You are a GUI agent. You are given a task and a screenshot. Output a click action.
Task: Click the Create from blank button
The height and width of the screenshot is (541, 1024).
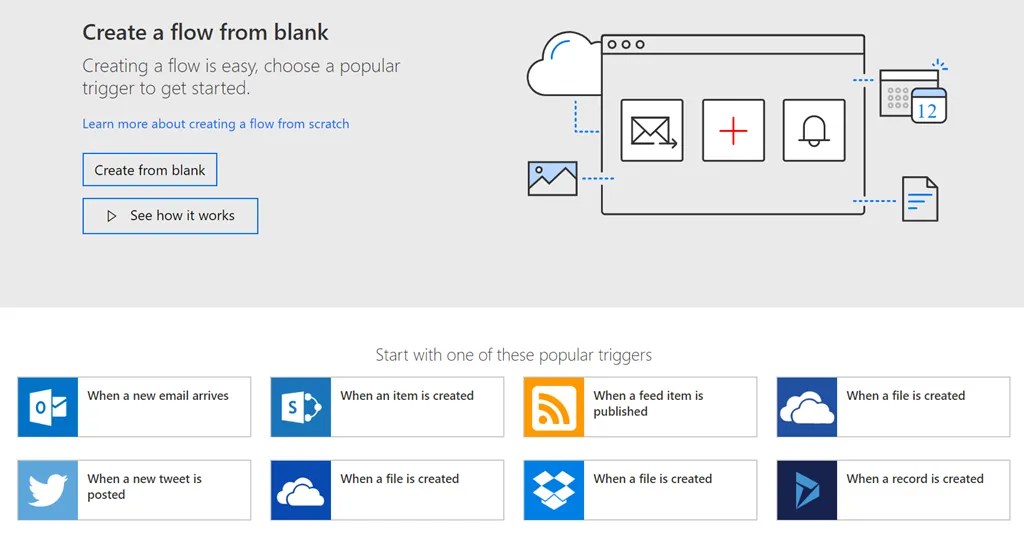click(x=150, y=170)
